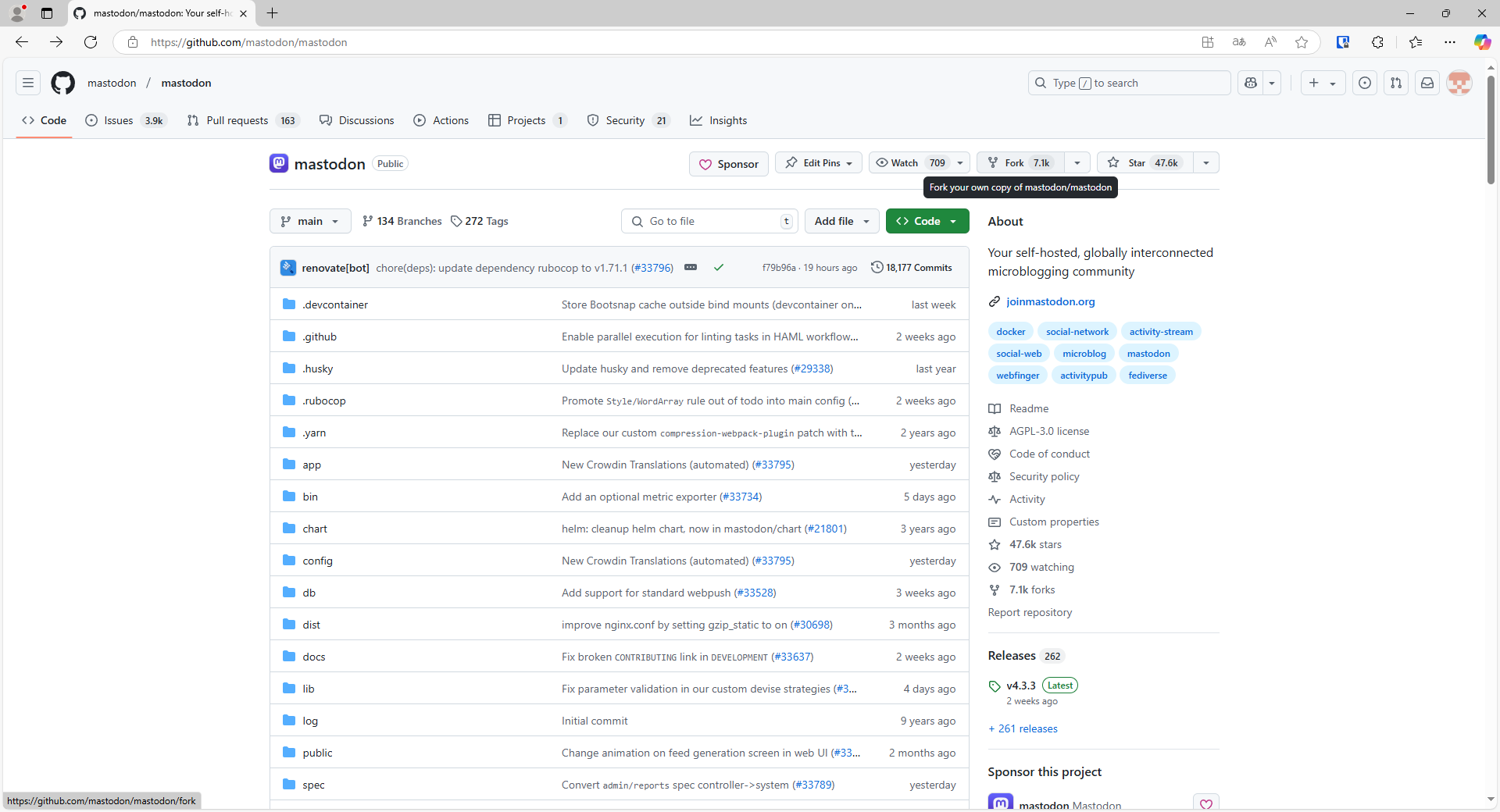This screenshot has width=1500, height=812.
Task: Open the main branch selector
Action: pyautogui.click(x=310, y=221)
